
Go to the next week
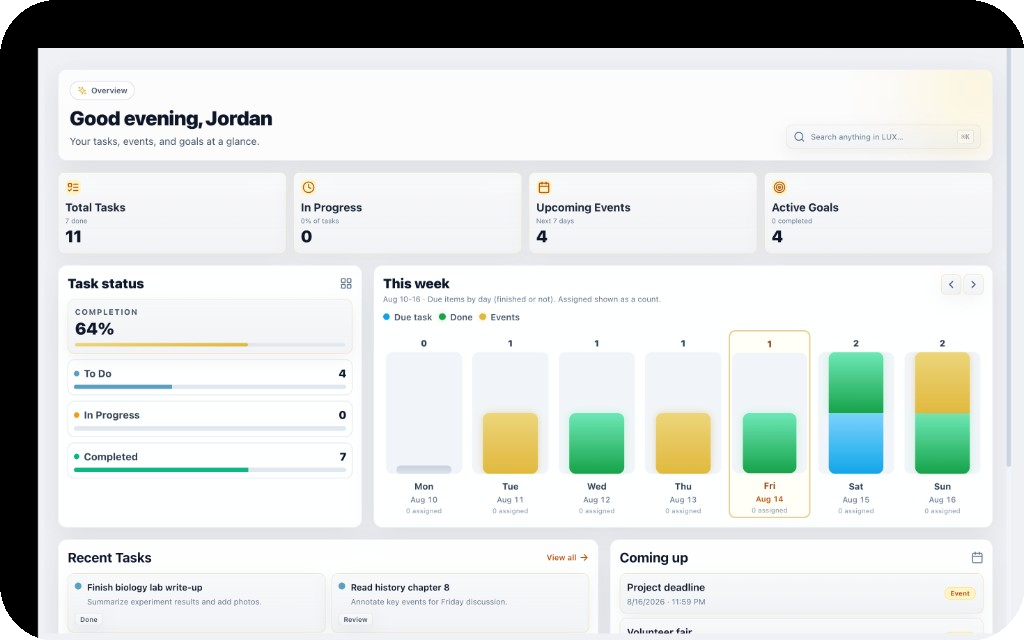973,285
